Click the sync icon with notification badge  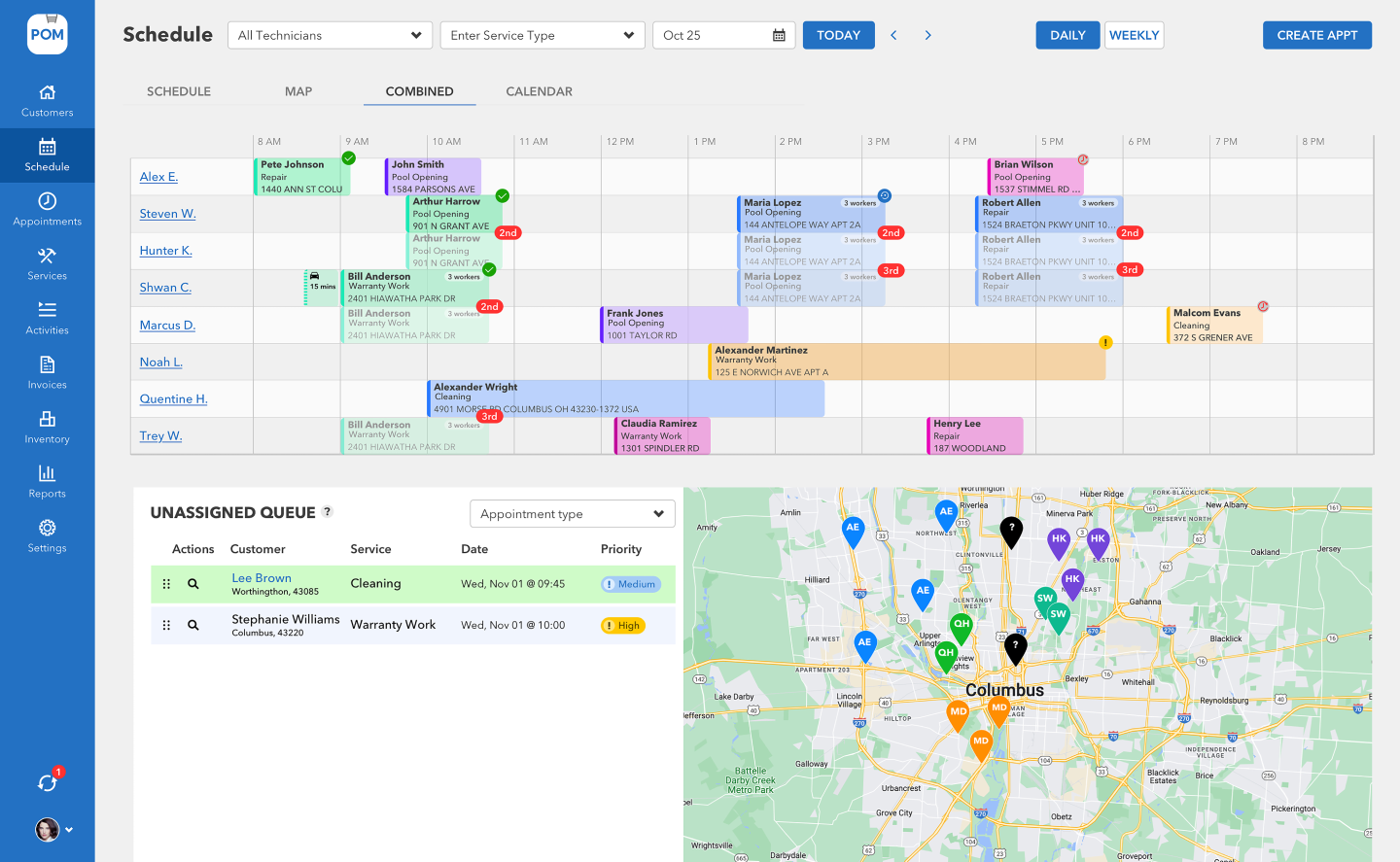(x=47, y=782)
